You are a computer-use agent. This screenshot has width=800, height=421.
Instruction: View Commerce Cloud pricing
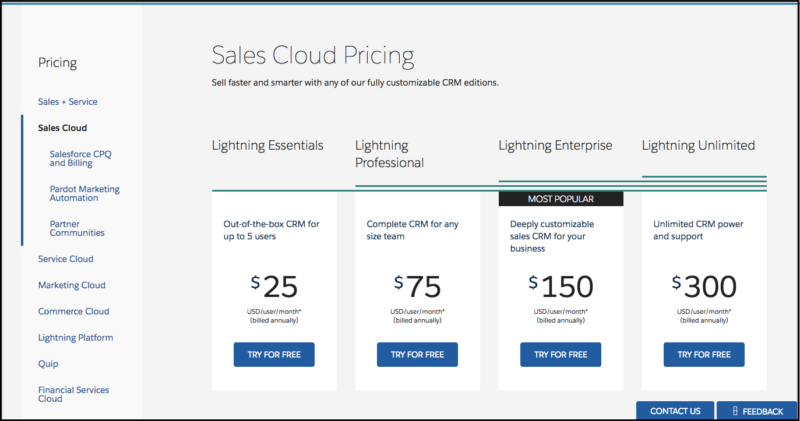tap(73, 311)
